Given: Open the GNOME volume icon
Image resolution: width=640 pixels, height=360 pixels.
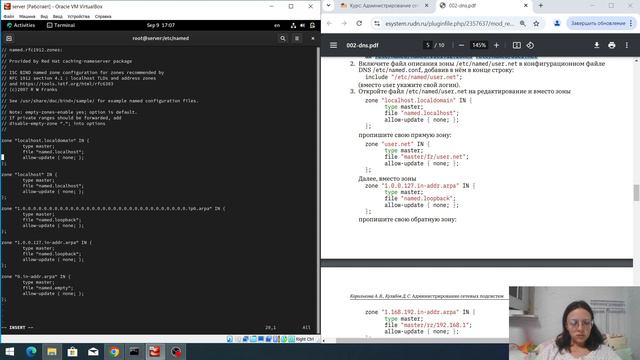Looking at the screenshot, I should 302,25.
